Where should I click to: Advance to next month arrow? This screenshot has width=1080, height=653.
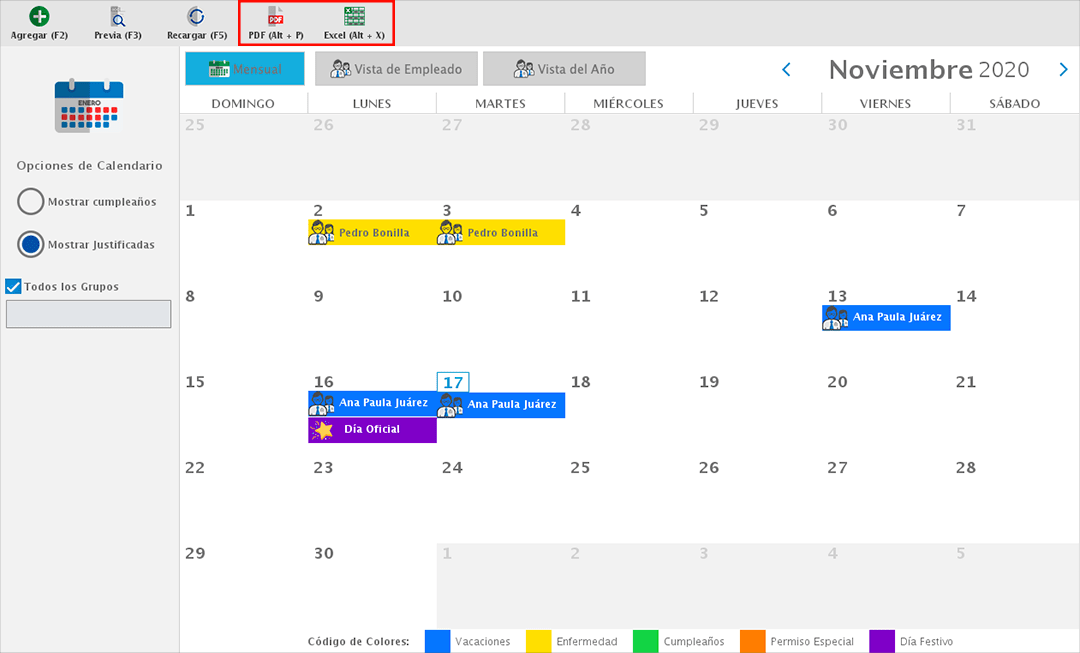[1063, 69]
